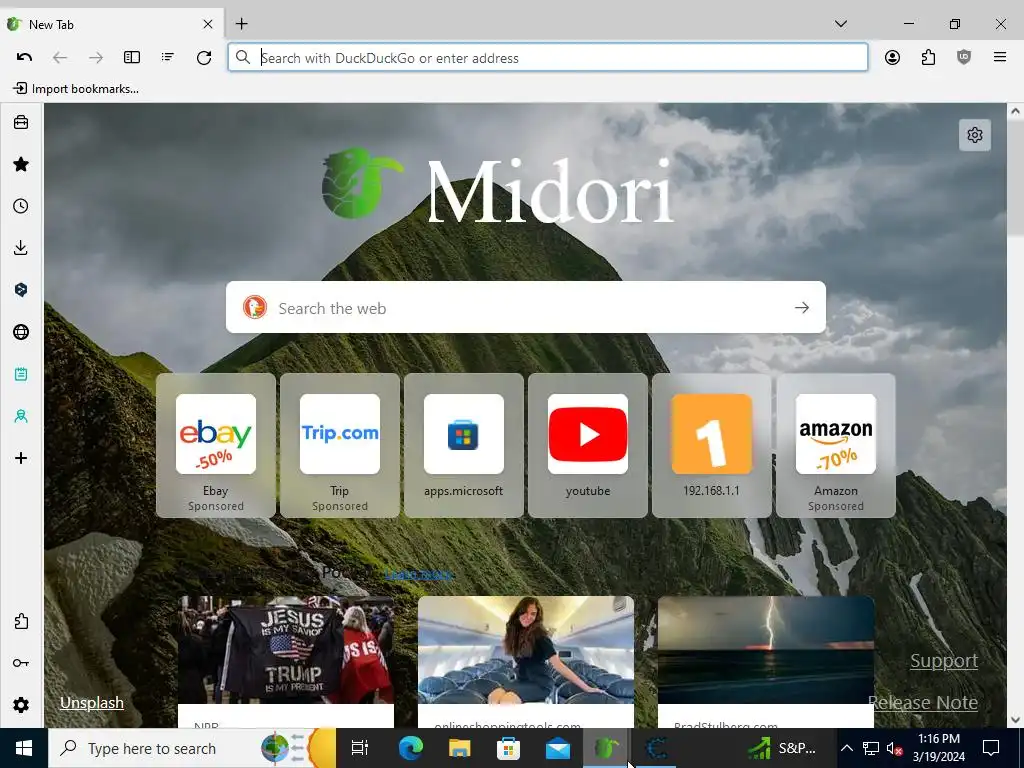Open the NPR Trump flag story card

(x=286, y=662)
